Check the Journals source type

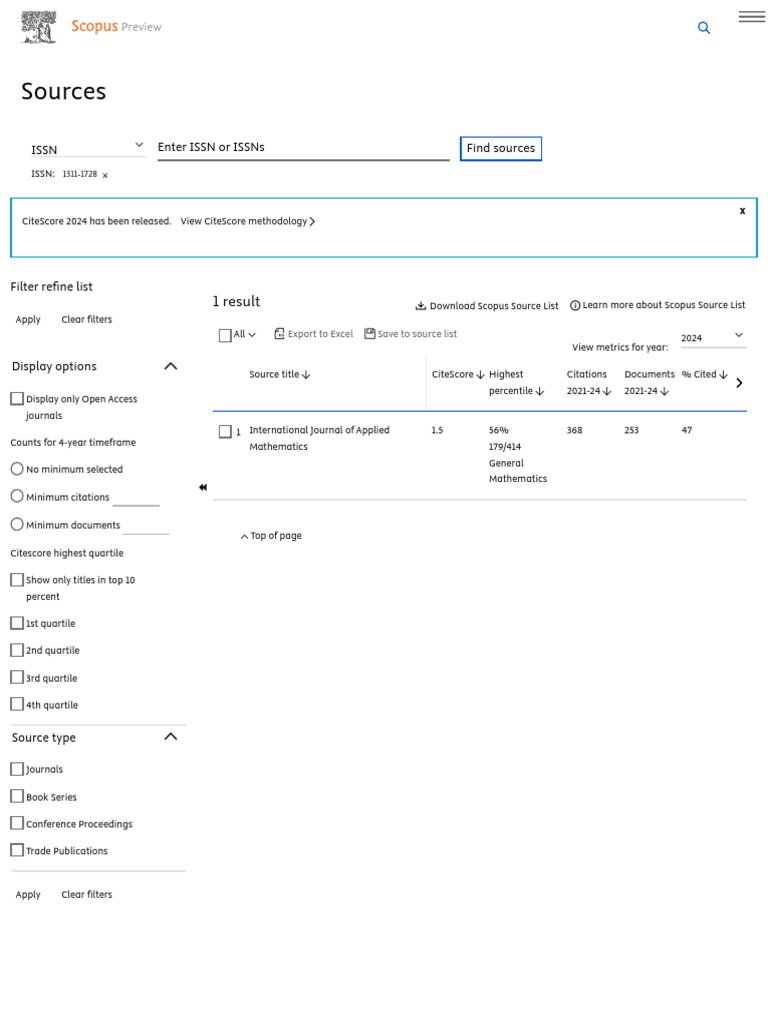pos(17,769)
